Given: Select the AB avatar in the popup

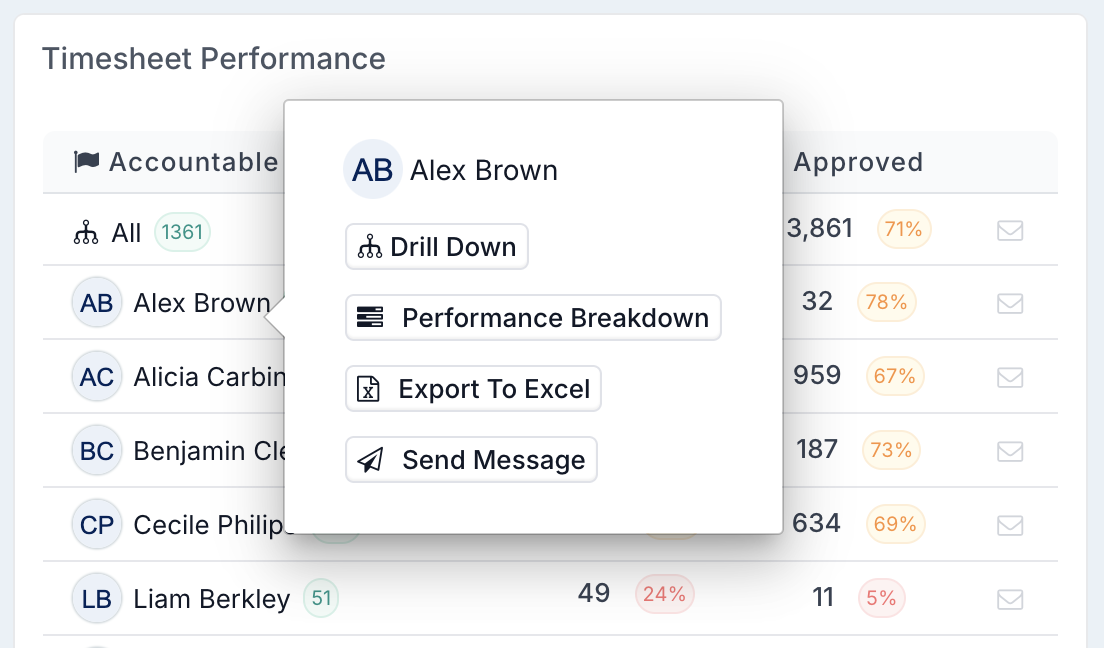Looking at the screenshot, I should pyautogui.click(x=372, y=170).
